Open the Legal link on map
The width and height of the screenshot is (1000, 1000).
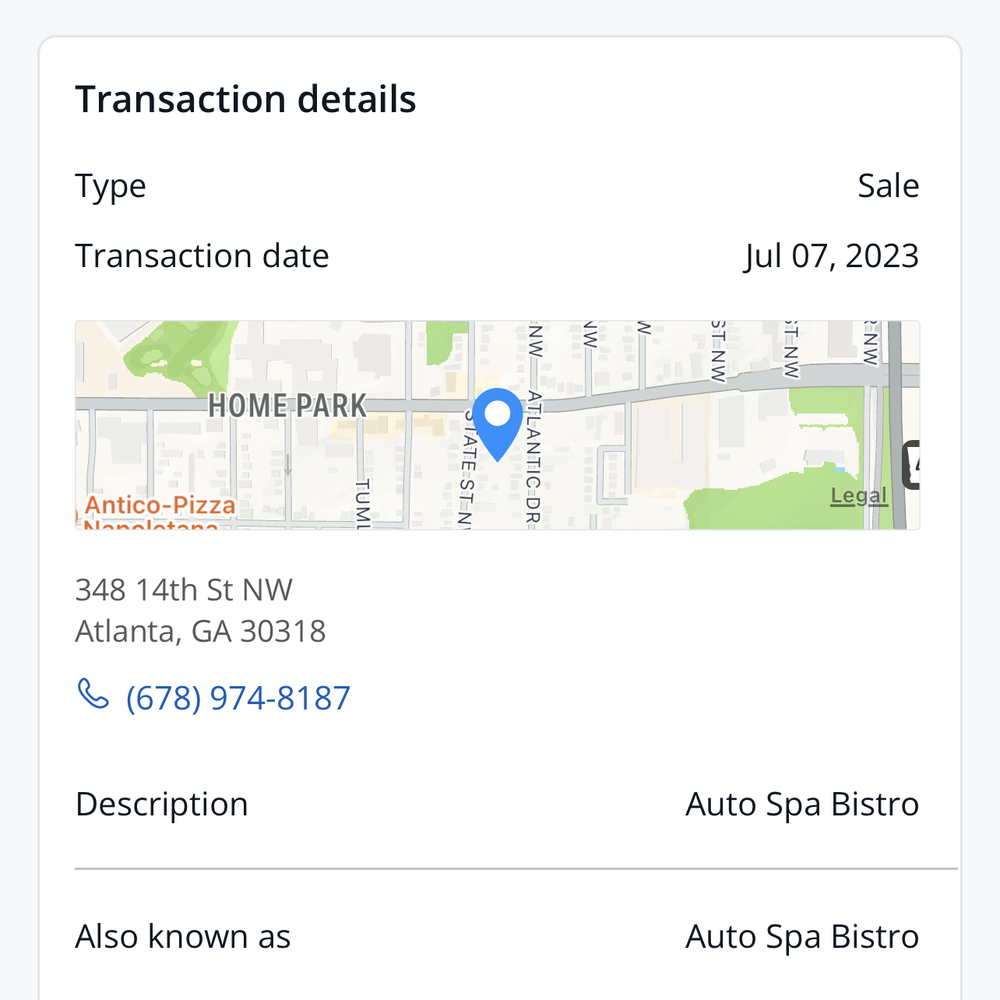(858, 496)
